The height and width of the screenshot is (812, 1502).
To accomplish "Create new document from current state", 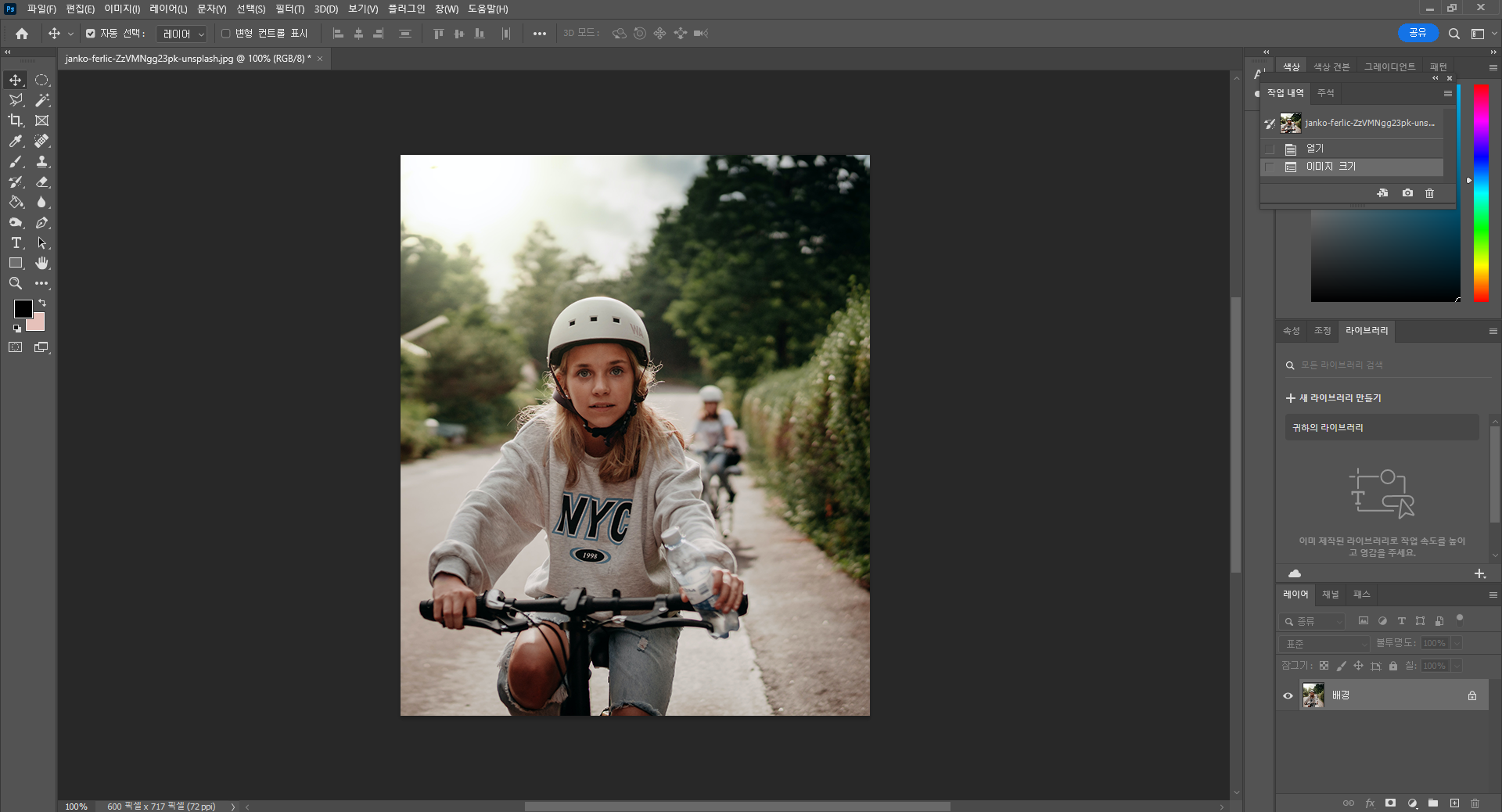I will pyautogui.click(x=1382, y=192).
